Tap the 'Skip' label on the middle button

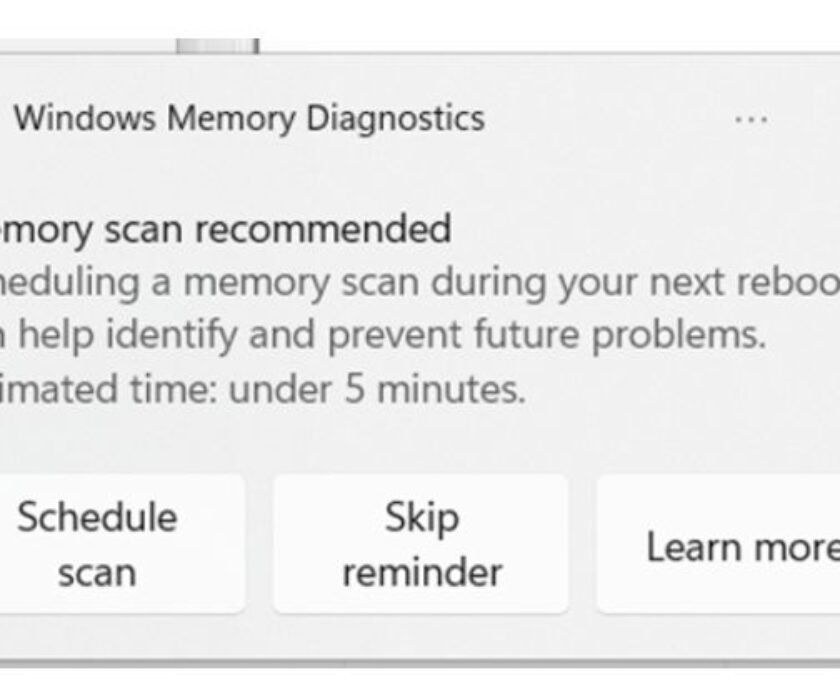(x=421, y=517)
